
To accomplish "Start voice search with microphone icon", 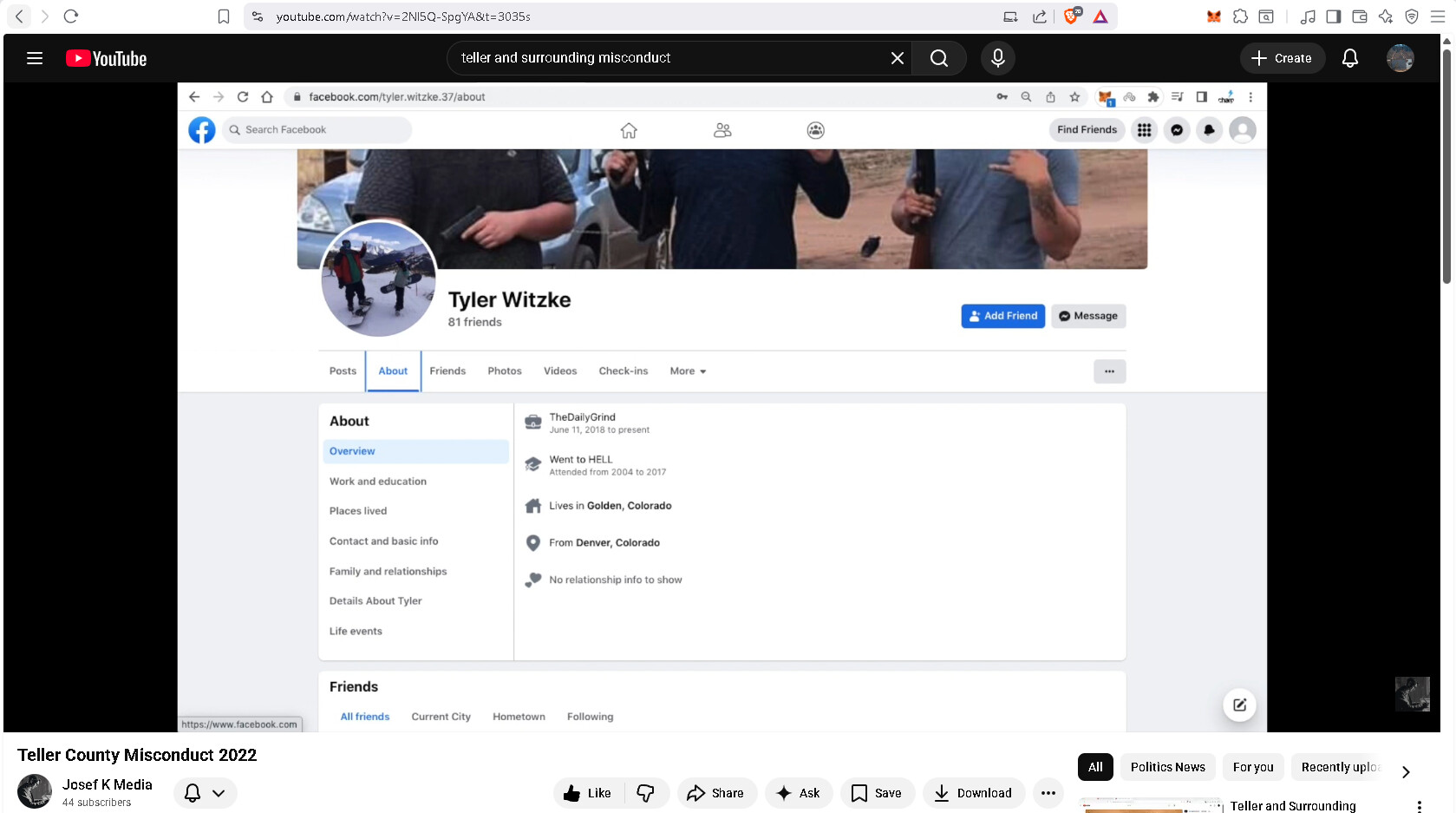I will point(997,58).
